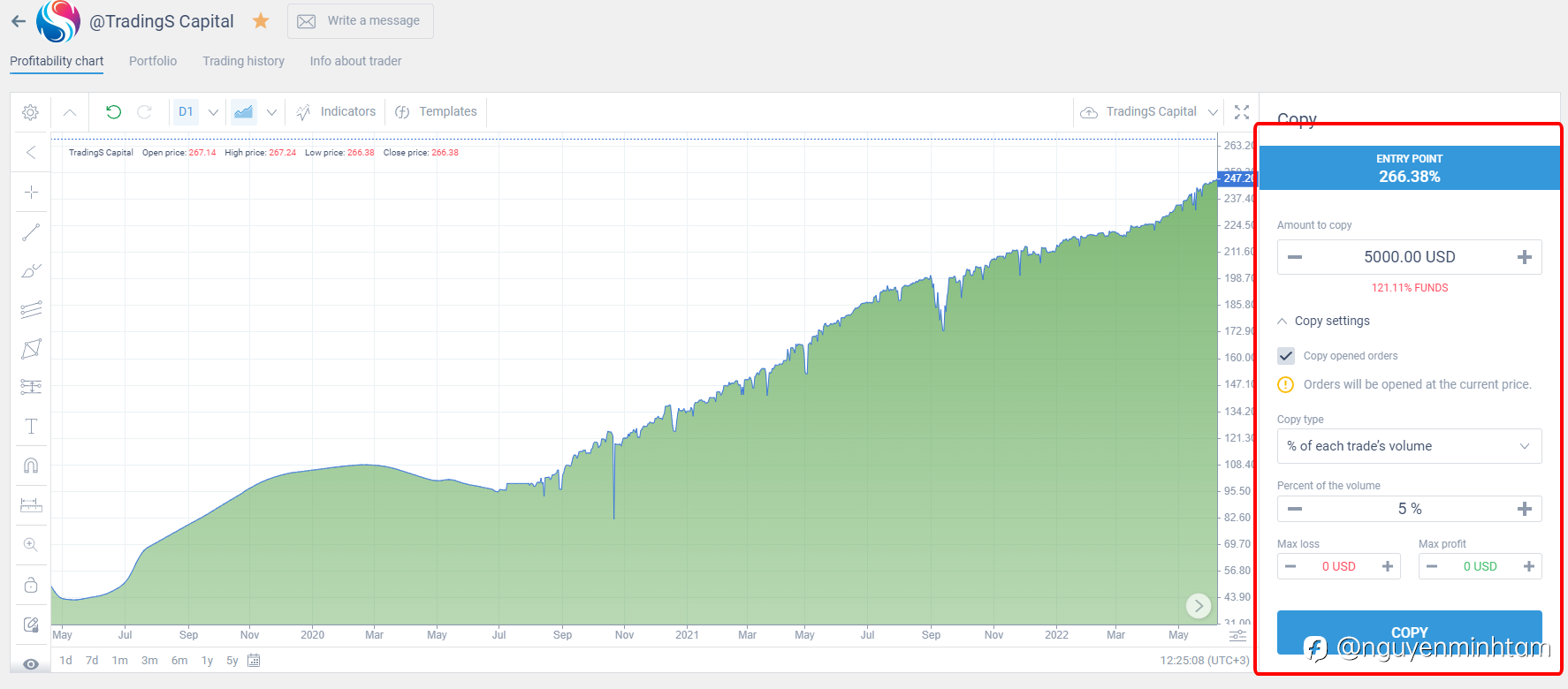Select the measure ruler tool
1568x689 pixels.
point(31,504)
